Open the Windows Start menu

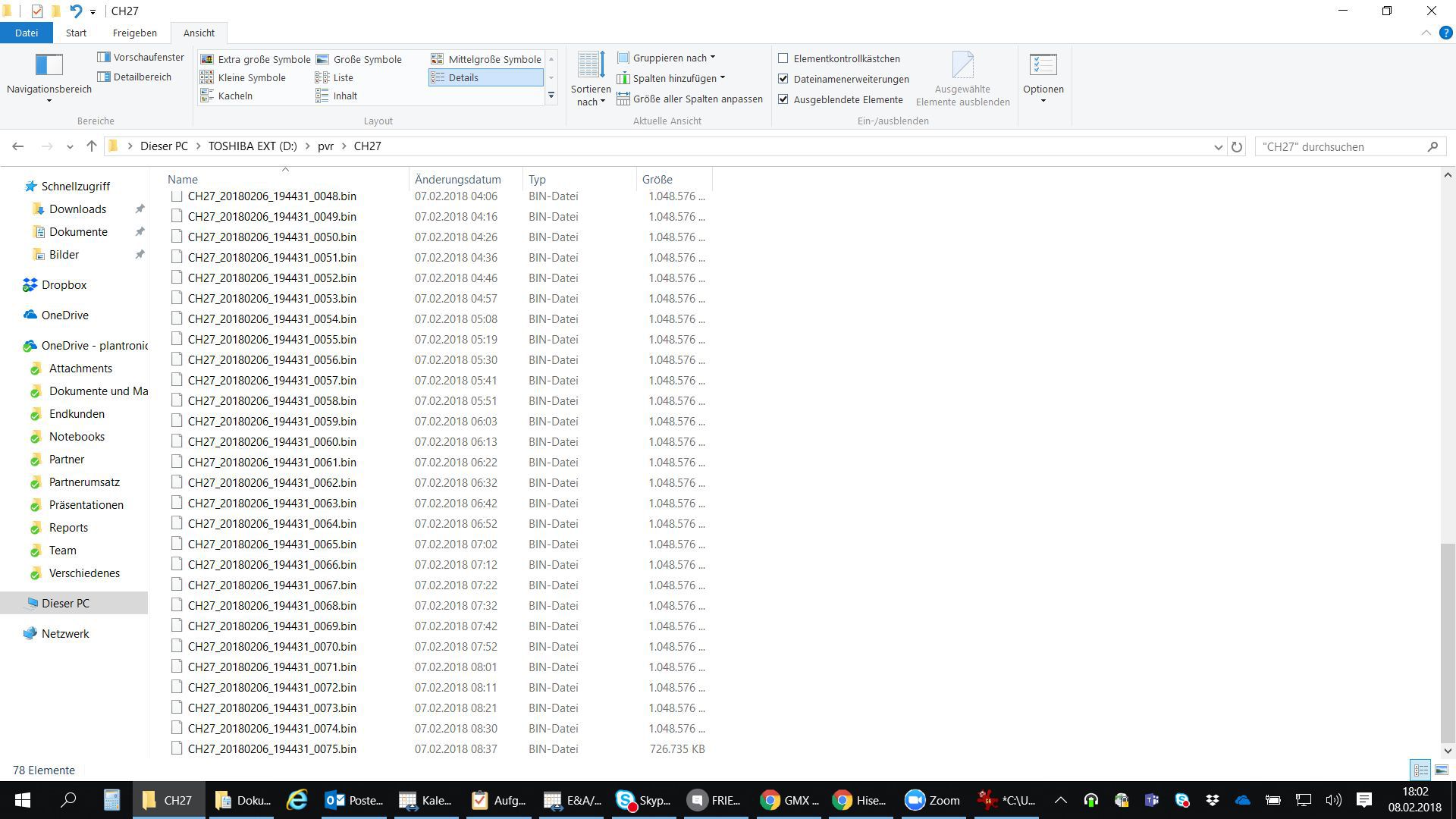coord(22,801)
